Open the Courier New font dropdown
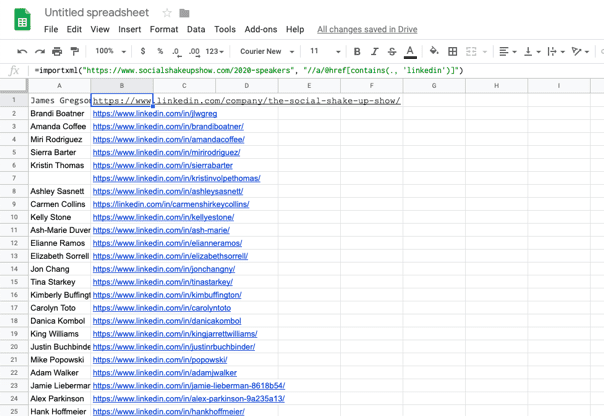Screen dimensions: 604x416 pyautogui.click(x=267, y=51)
